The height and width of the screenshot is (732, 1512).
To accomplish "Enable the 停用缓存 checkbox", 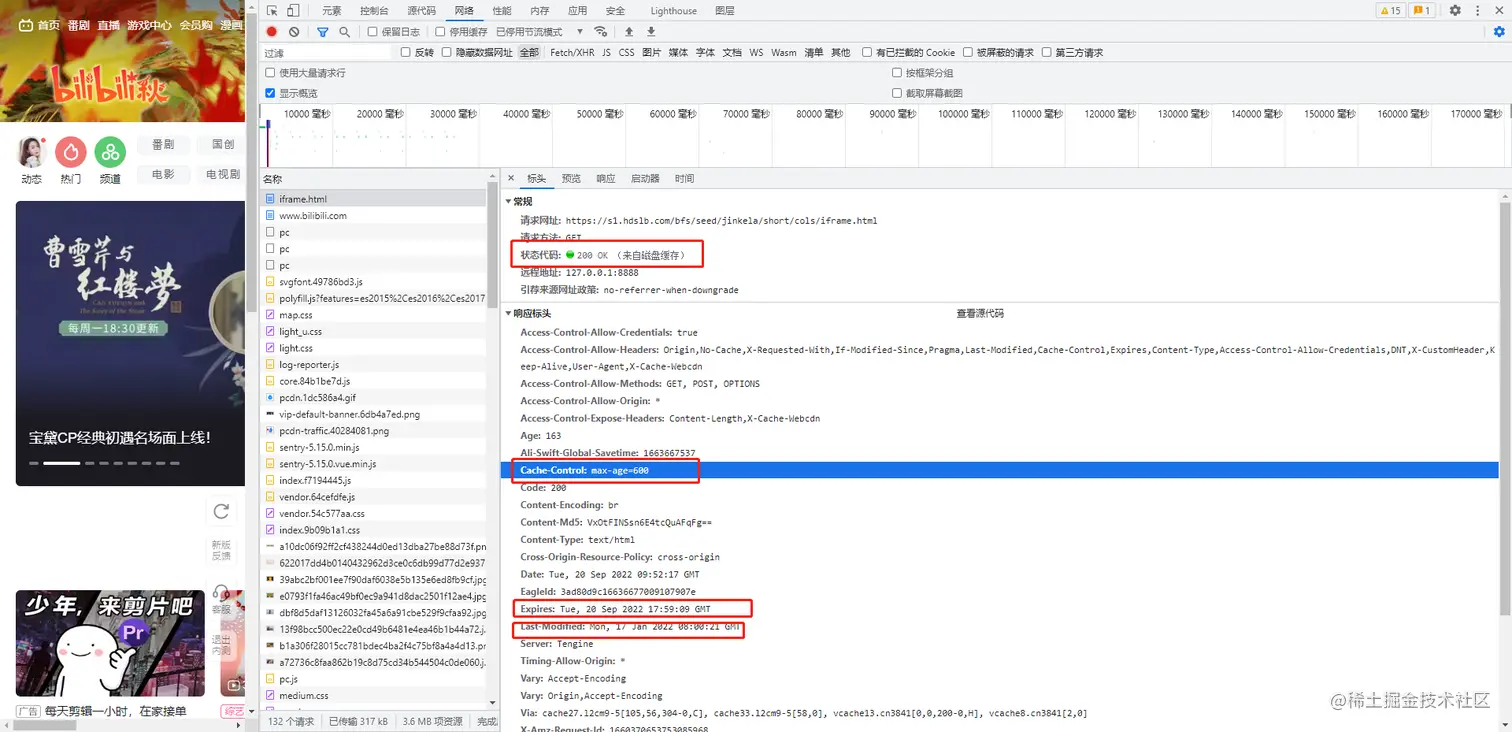I will (x=441, y=32).
